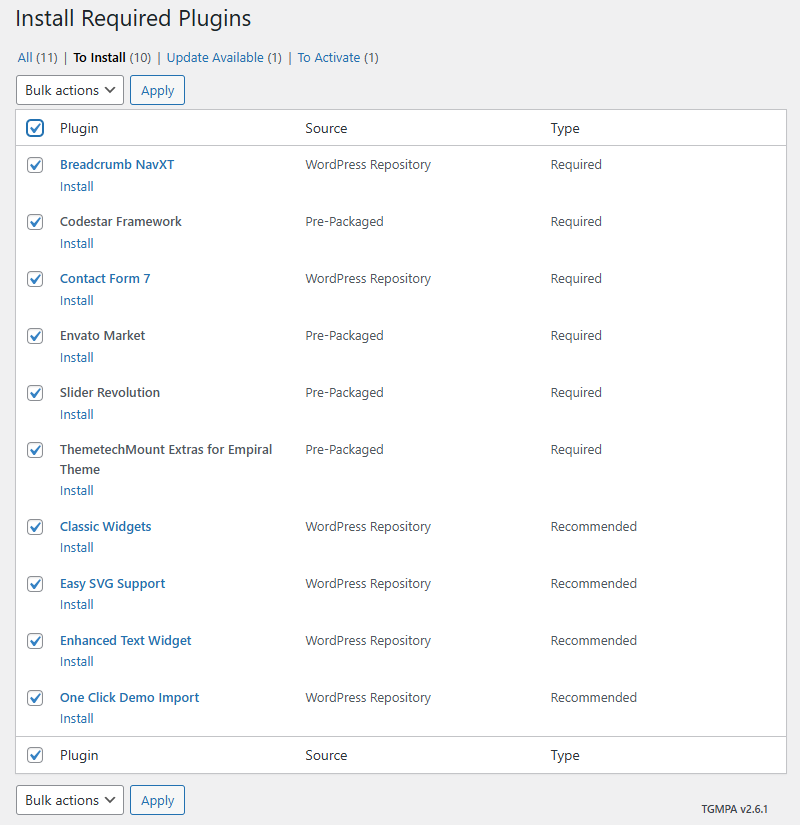Install the Easy SVG Support plugin
This screenshot has height=825, width=800.
[77, 604]
